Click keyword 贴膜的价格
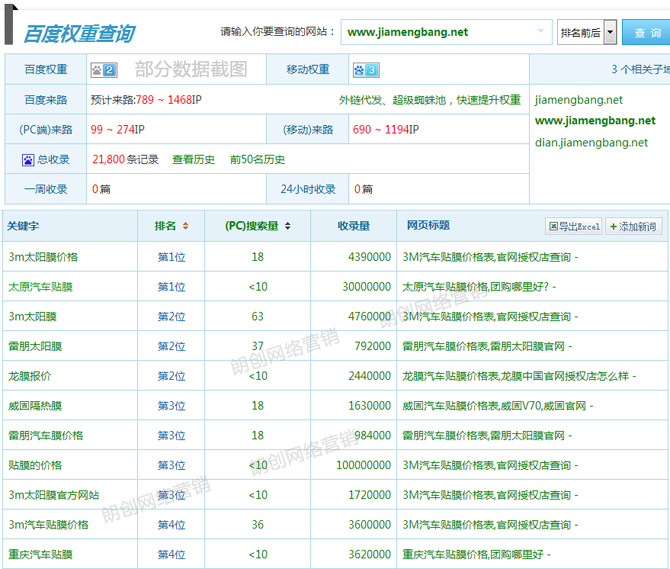 point(35,465)
